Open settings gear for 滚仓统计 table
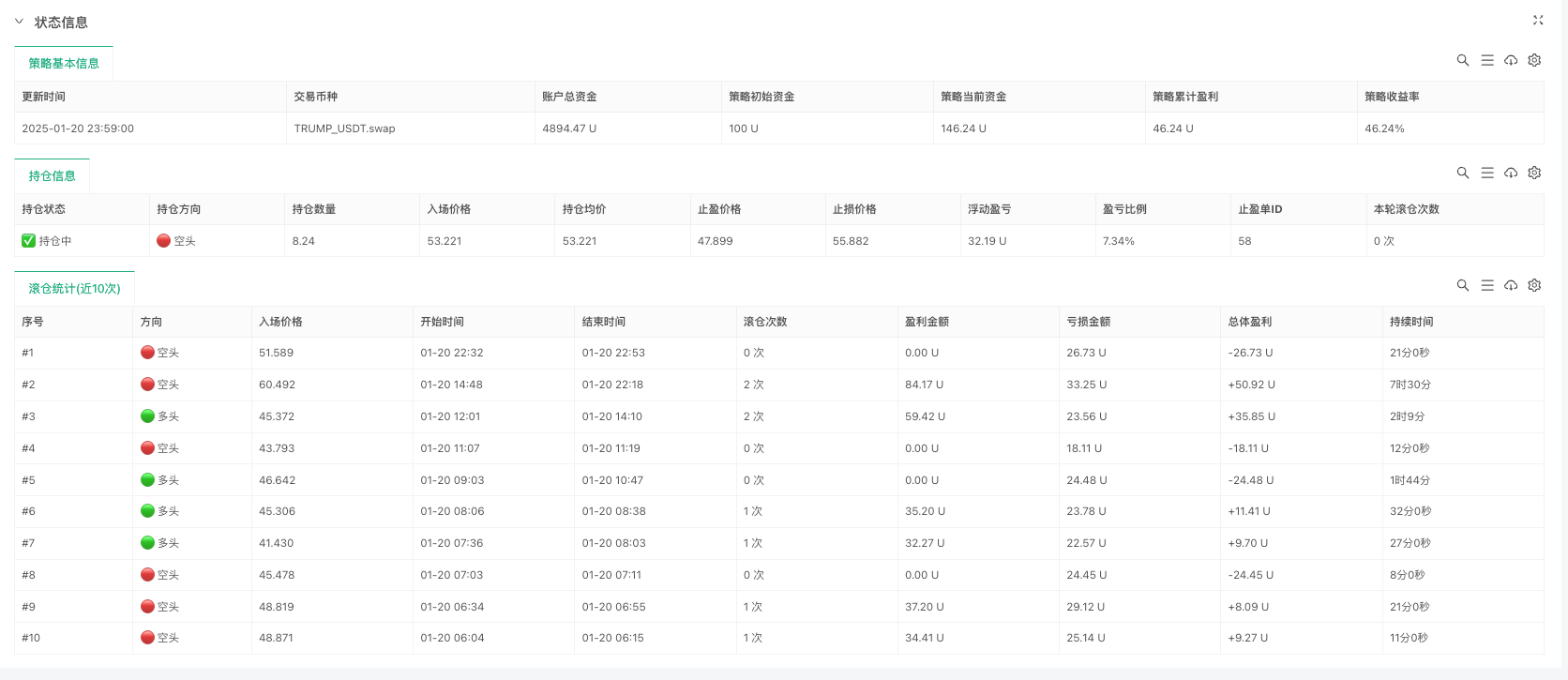This screenshot has height=680, width=1568. (x=1534, y=285)
